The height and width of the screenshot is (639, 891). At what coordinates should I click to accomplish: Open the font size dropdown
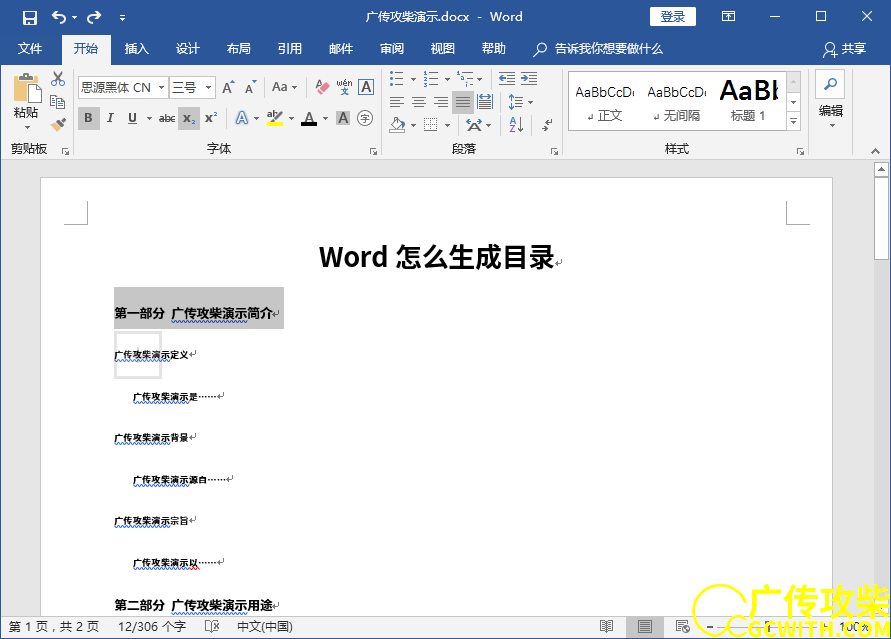click(209, 87)
